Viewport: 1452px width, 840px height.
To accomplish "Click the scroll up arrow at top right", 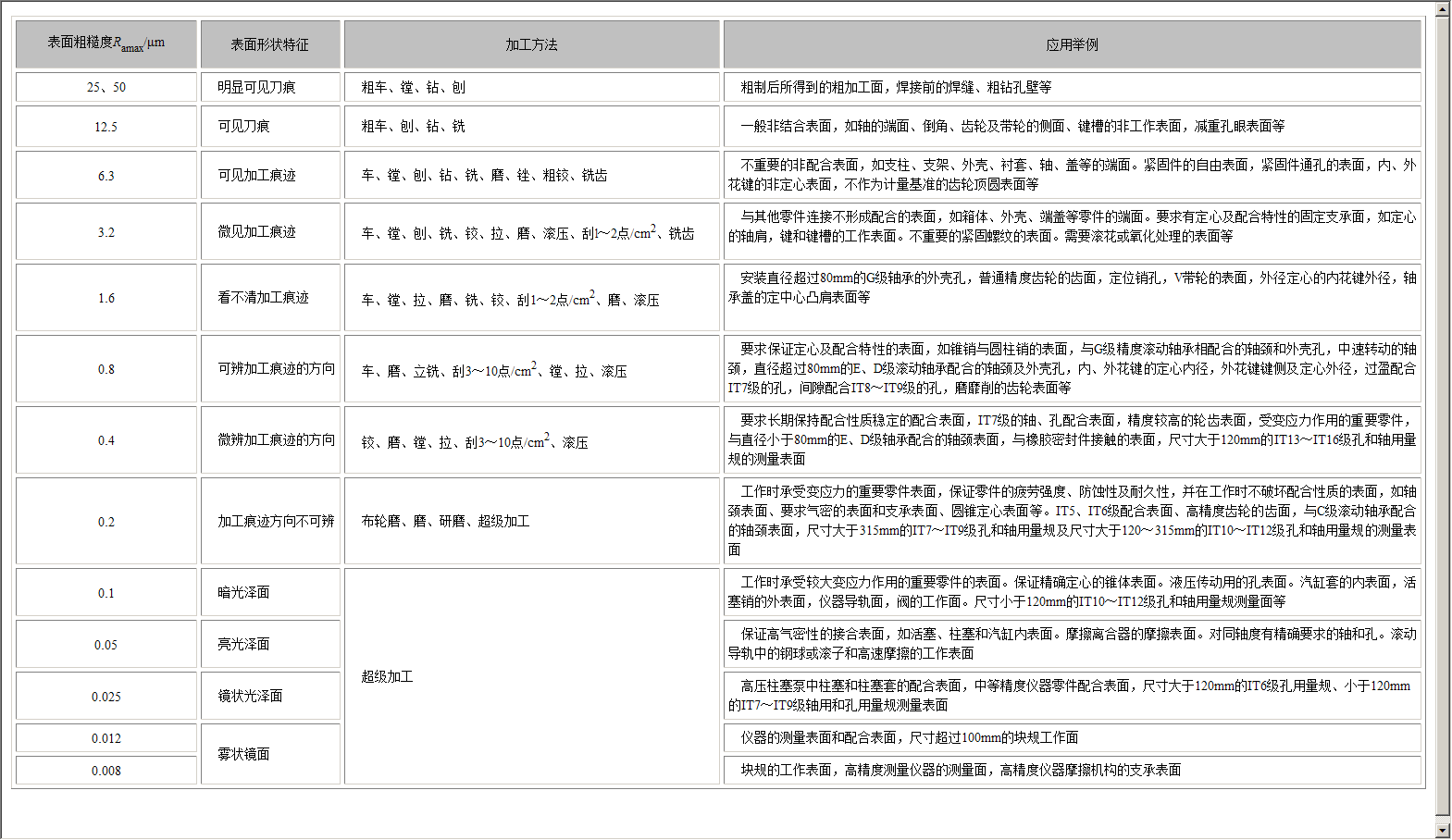I will [1443, 8].
